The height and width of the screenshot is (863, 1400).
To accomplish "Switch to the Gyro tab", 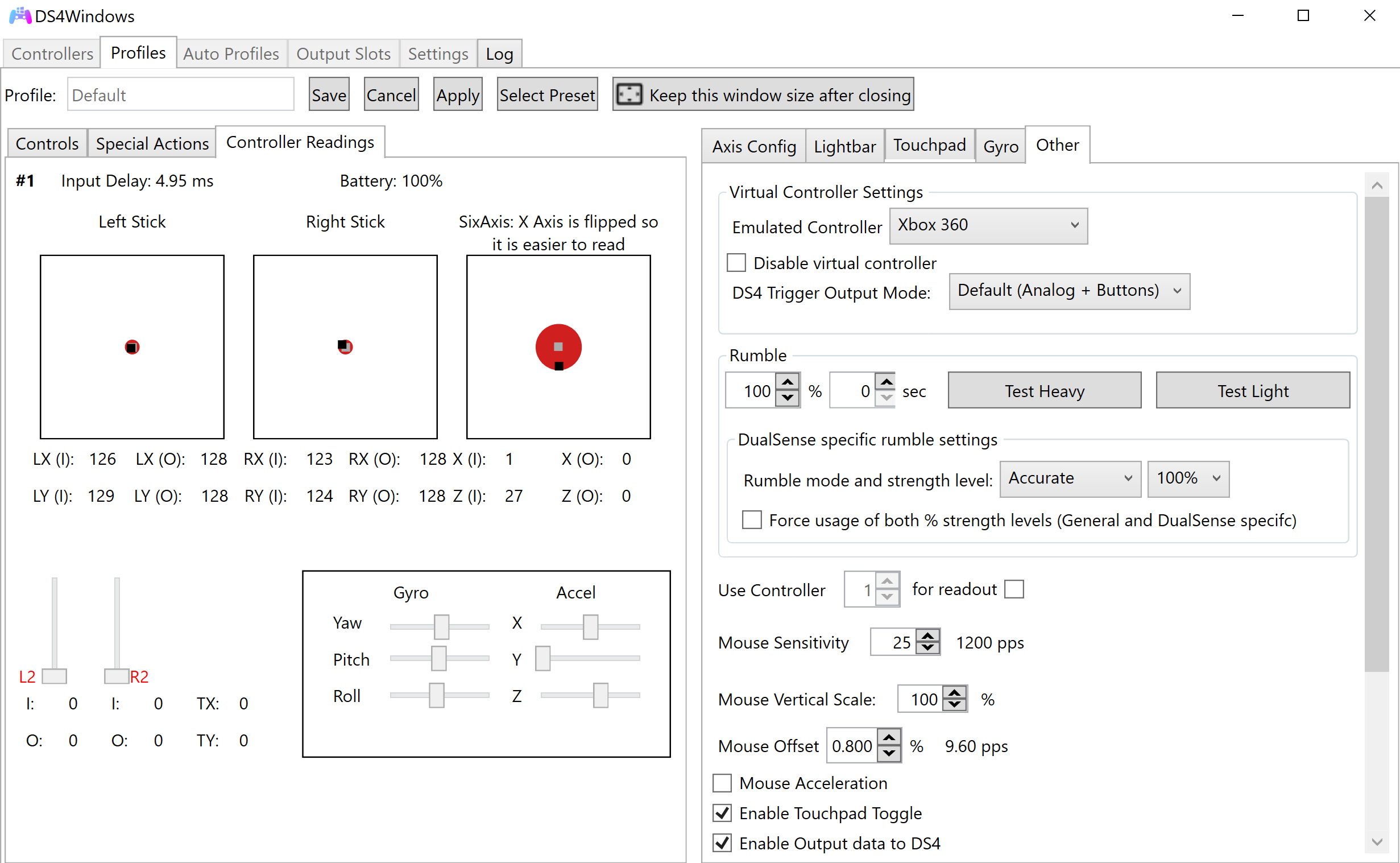I will [x=1001, y=146].
